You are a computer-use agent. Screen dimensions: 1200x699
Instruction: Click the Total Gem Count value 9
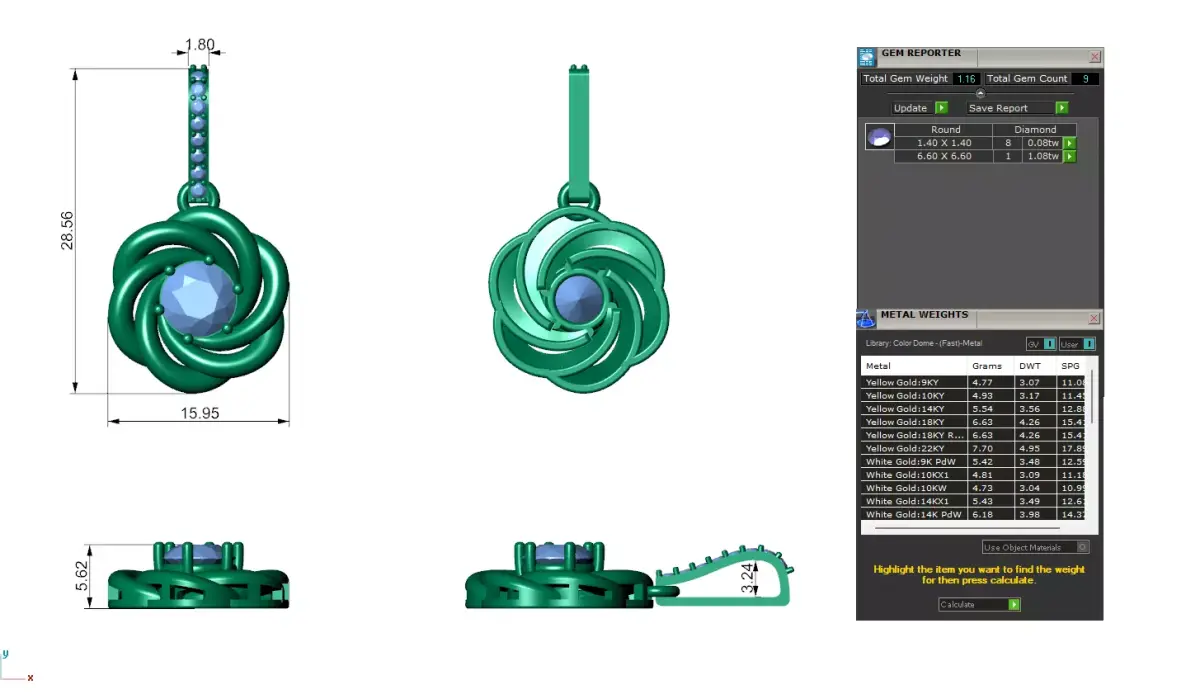click(x=1085, y=79)
